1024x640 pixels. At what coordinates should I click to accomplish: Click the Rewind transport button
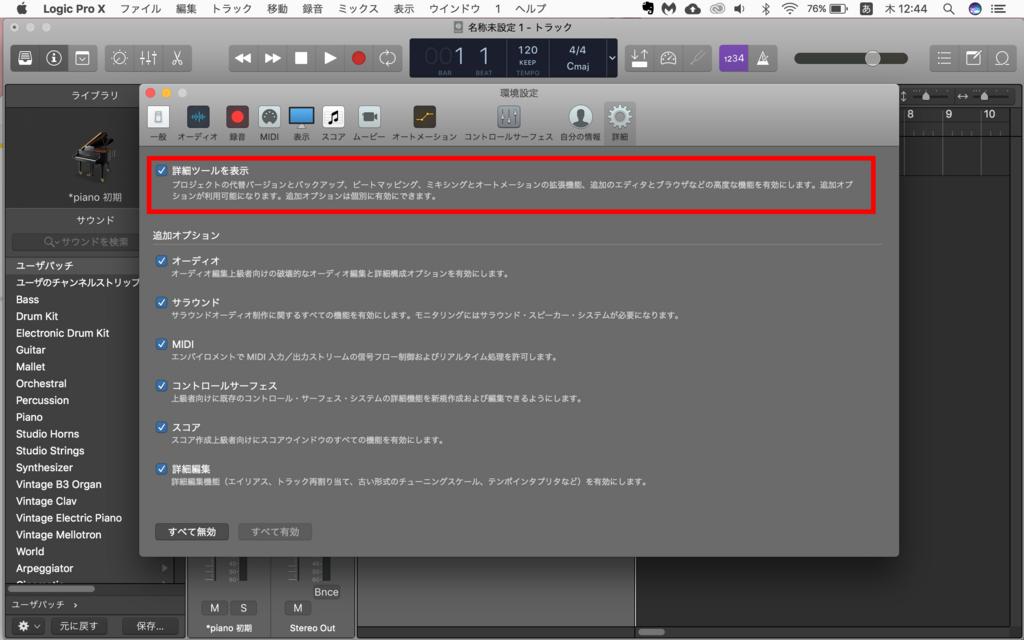[x=243, y=58]
